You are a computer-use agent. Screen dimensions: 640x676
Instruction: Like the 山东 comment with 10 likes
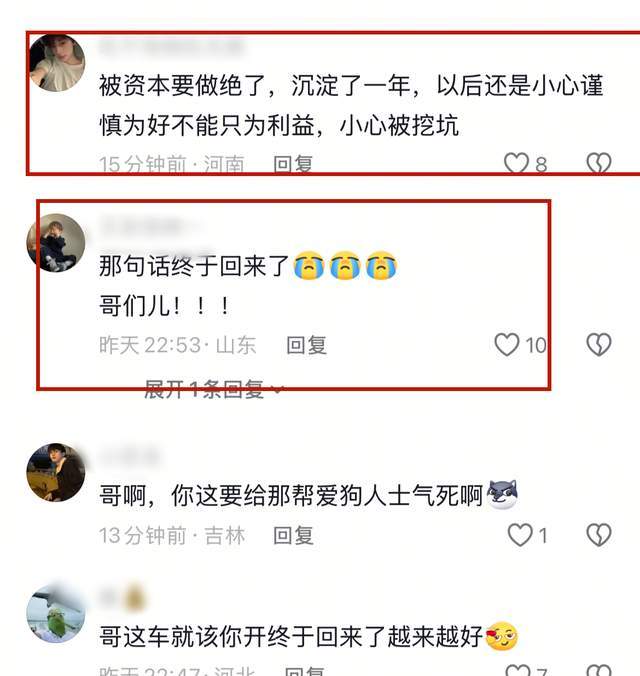[x=507, y=344]
